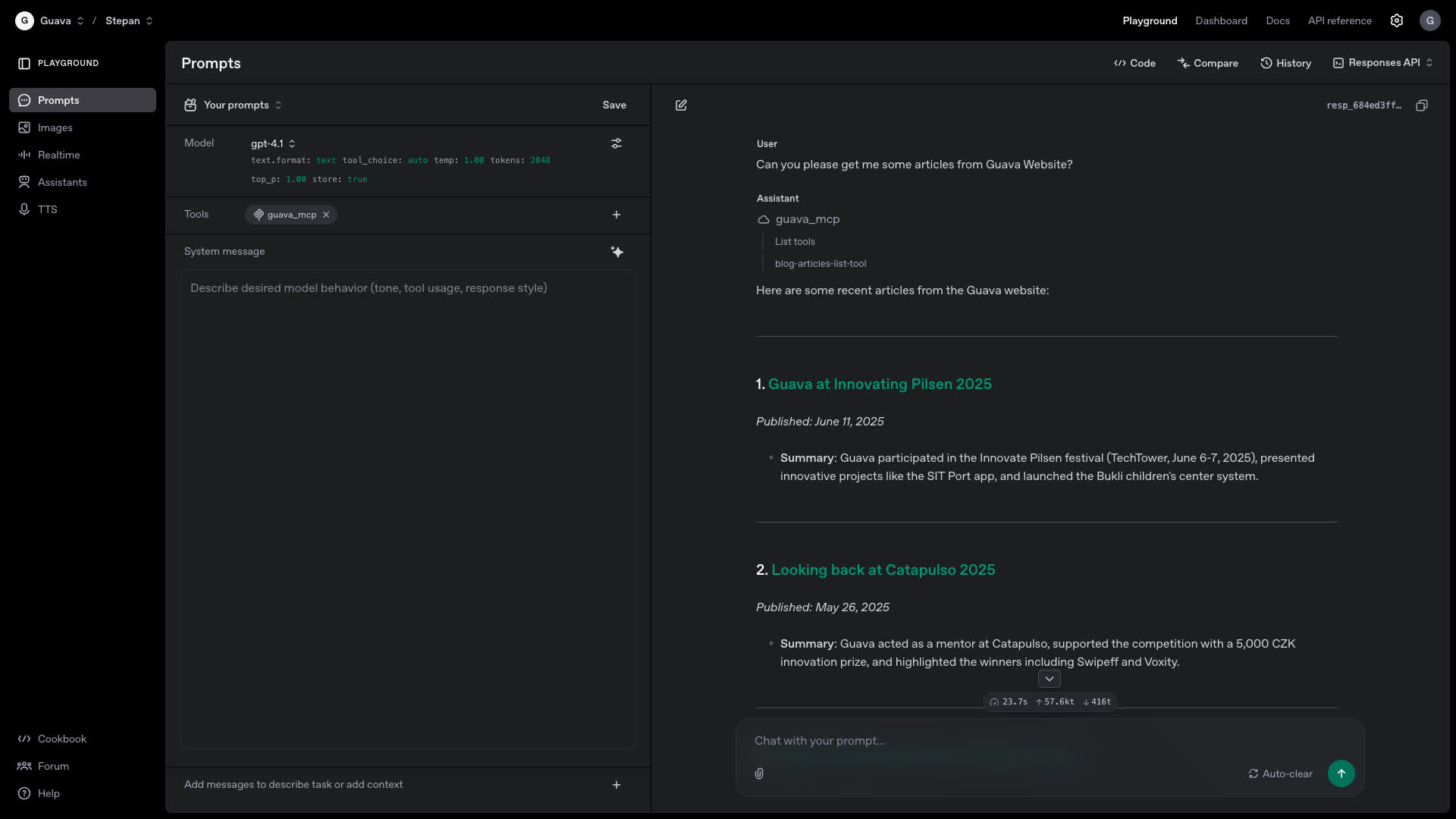
Task: Open the Assistants section
Action: (83, 182)
